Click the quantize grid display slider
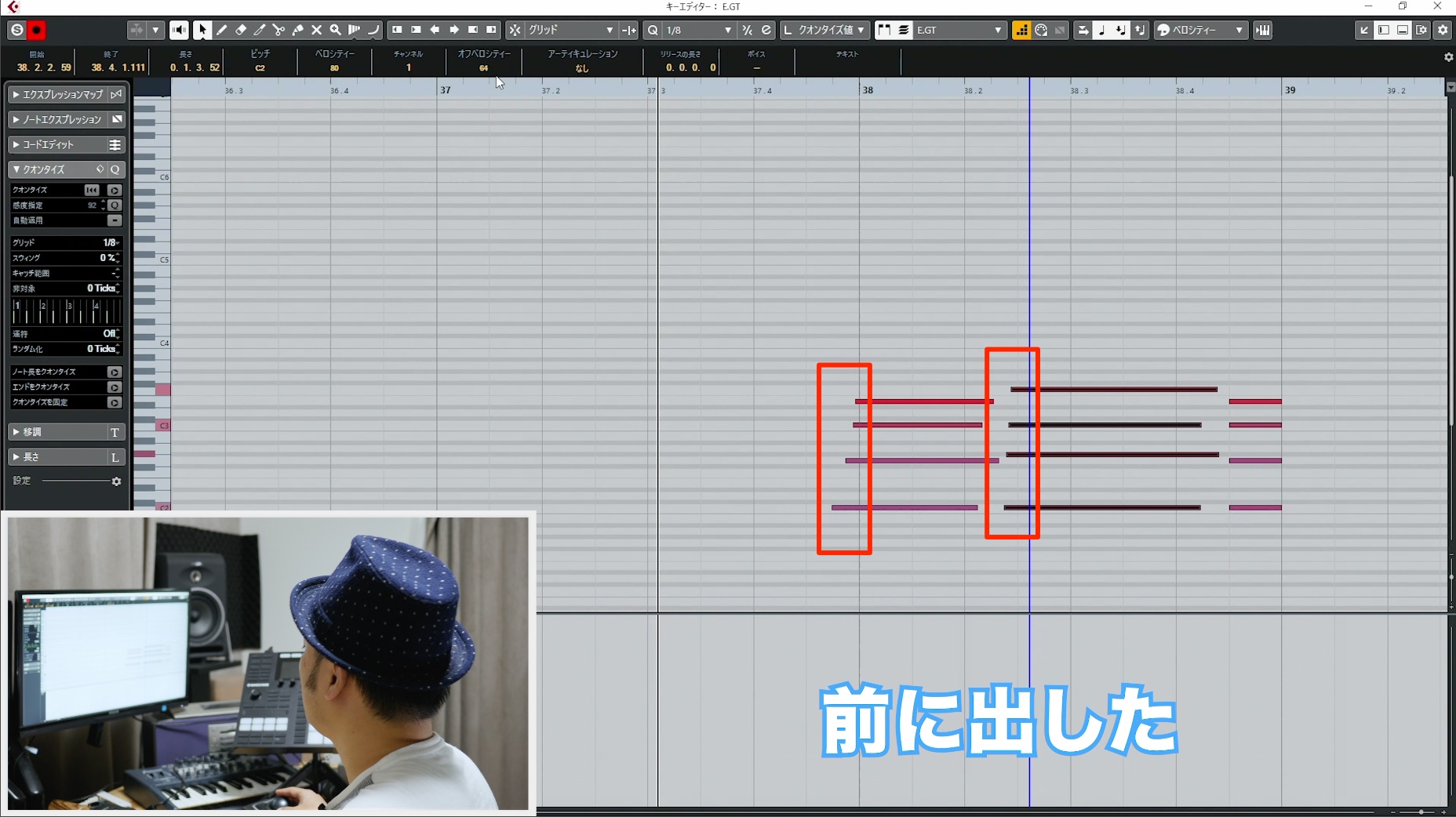Screen dimensions: 1456x817 pos(66,310)
